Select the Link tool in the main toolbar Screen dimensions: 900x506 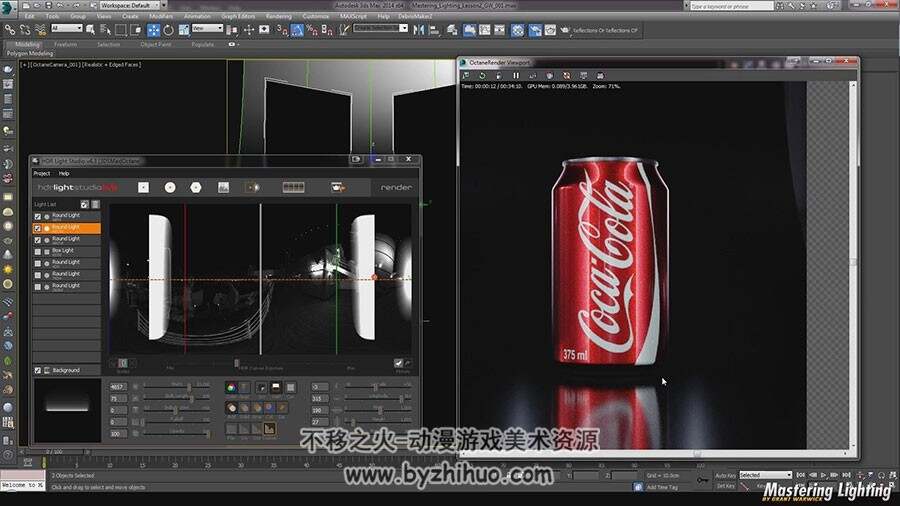(x=10, y=29)
